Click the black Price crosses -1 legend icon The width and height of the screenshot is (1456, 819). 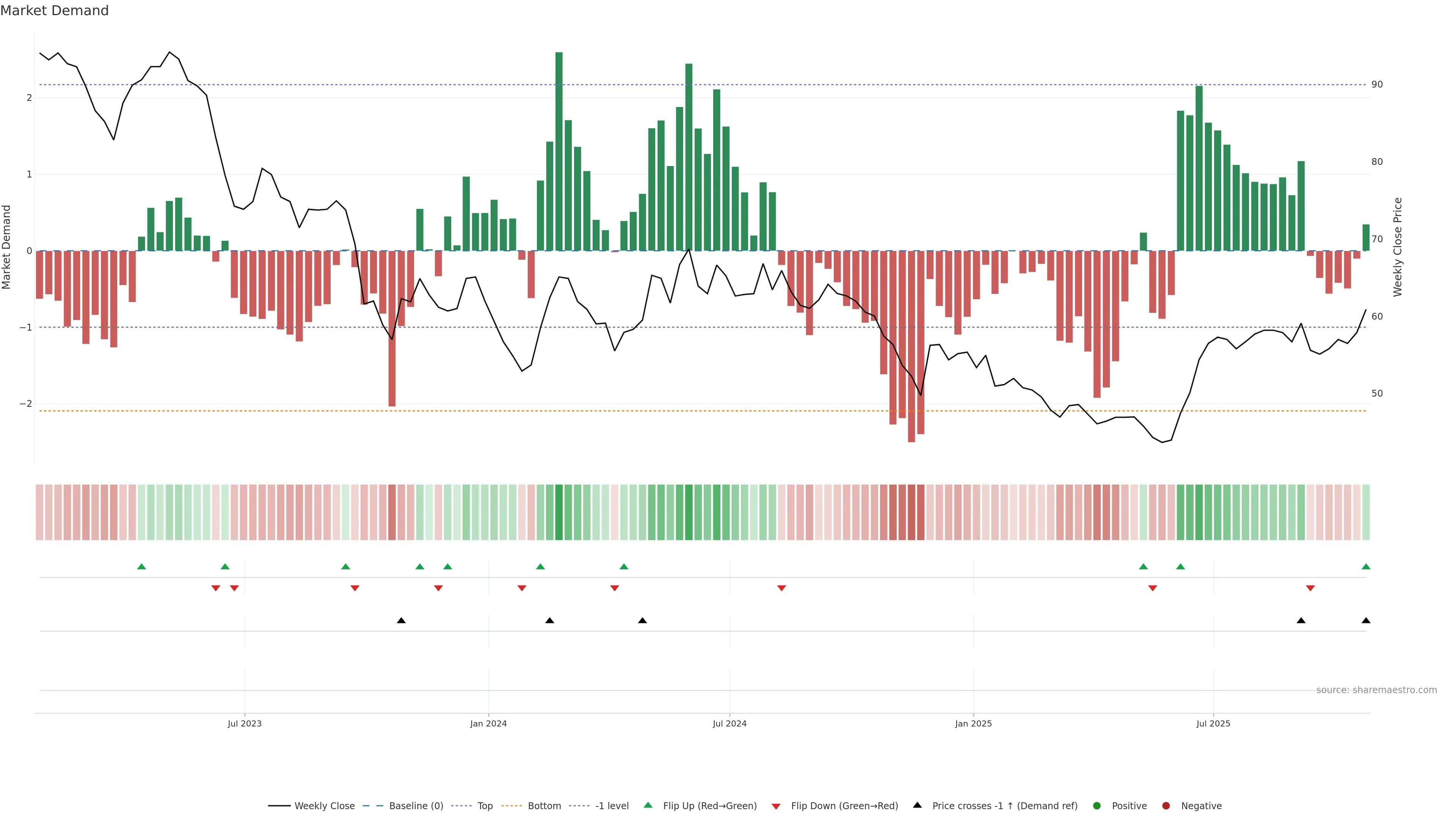(x=917, y=805)
